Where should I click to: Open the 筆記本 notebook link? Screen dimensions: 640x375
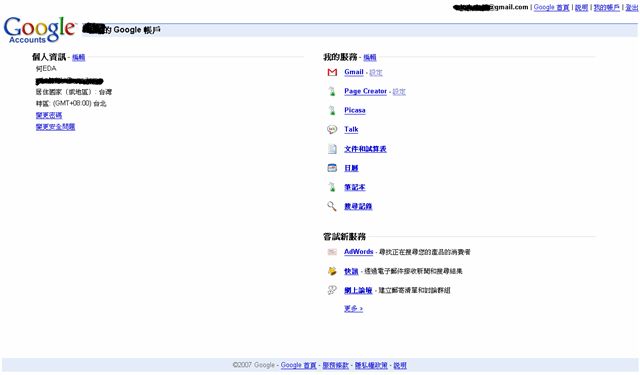(x=355, y=187)
